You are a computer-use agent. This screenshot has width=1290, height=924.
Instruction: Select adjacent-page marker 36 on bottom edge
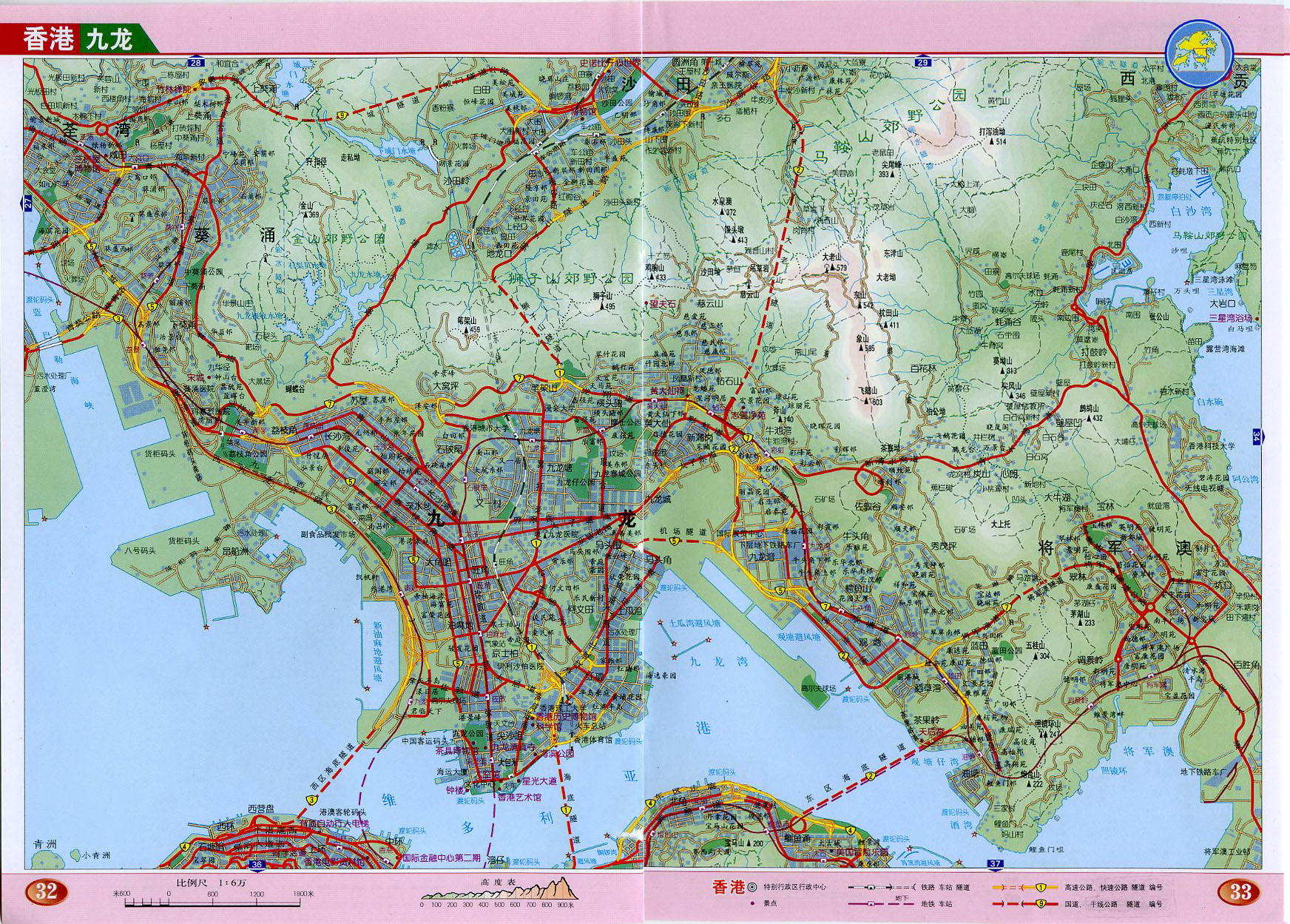(x=257, y=864)
